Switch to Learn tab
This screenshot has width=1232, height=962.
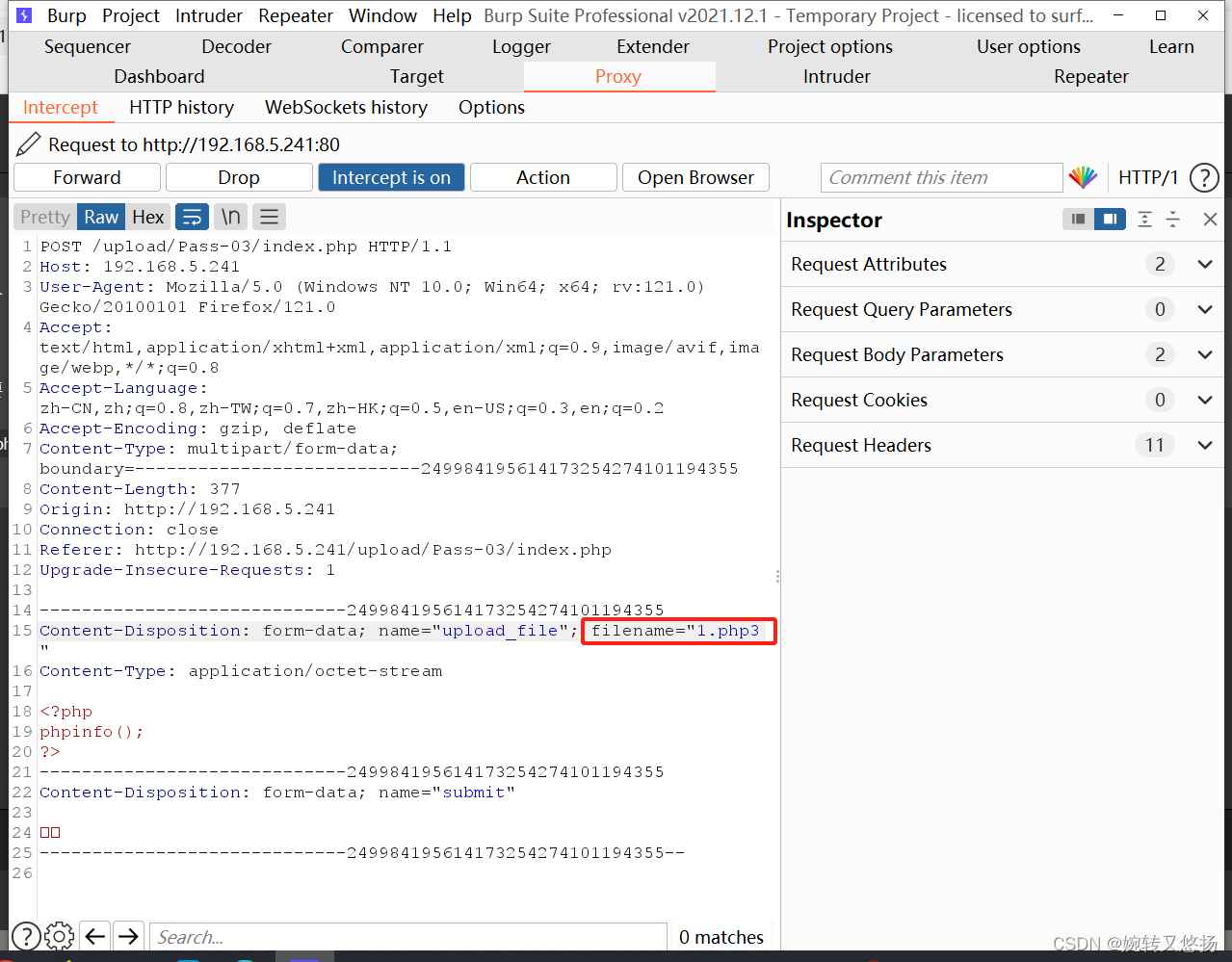pyautogui.click(x=1171, y=46)
